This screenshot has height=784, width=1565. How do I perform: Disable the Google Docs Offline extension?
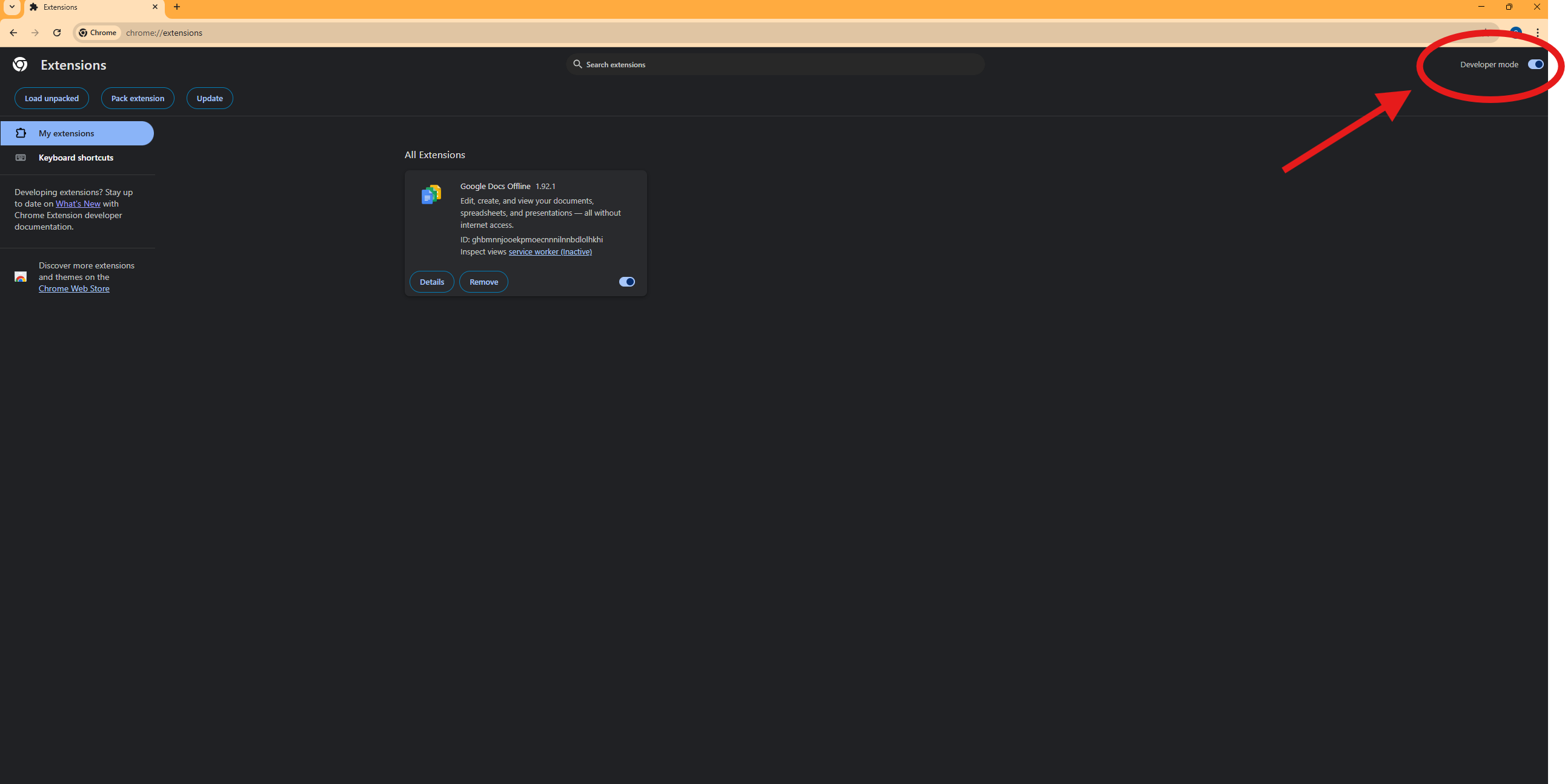tap(626, 282)
